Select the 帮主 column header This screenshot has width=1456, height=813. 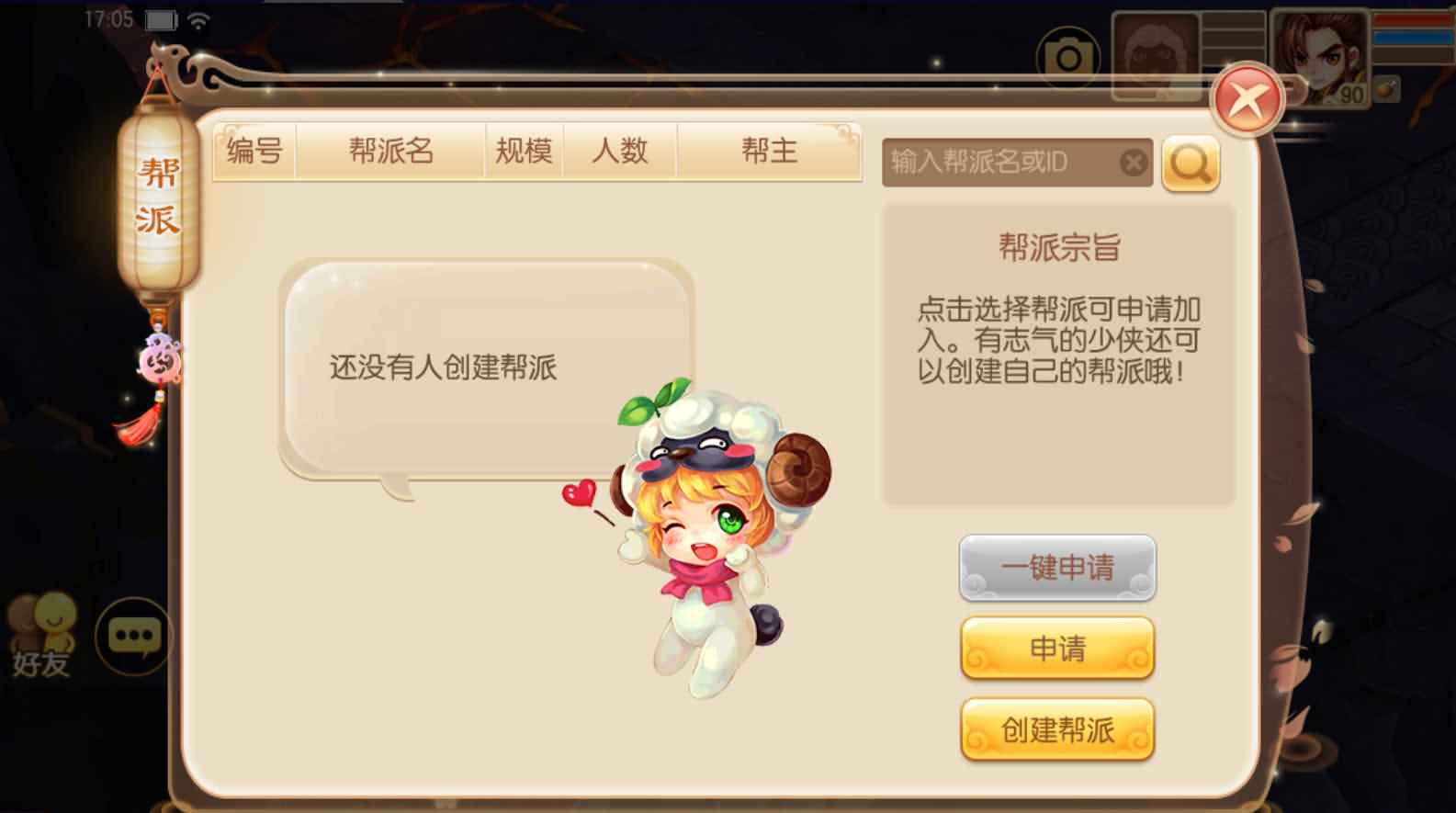point(769,151)
